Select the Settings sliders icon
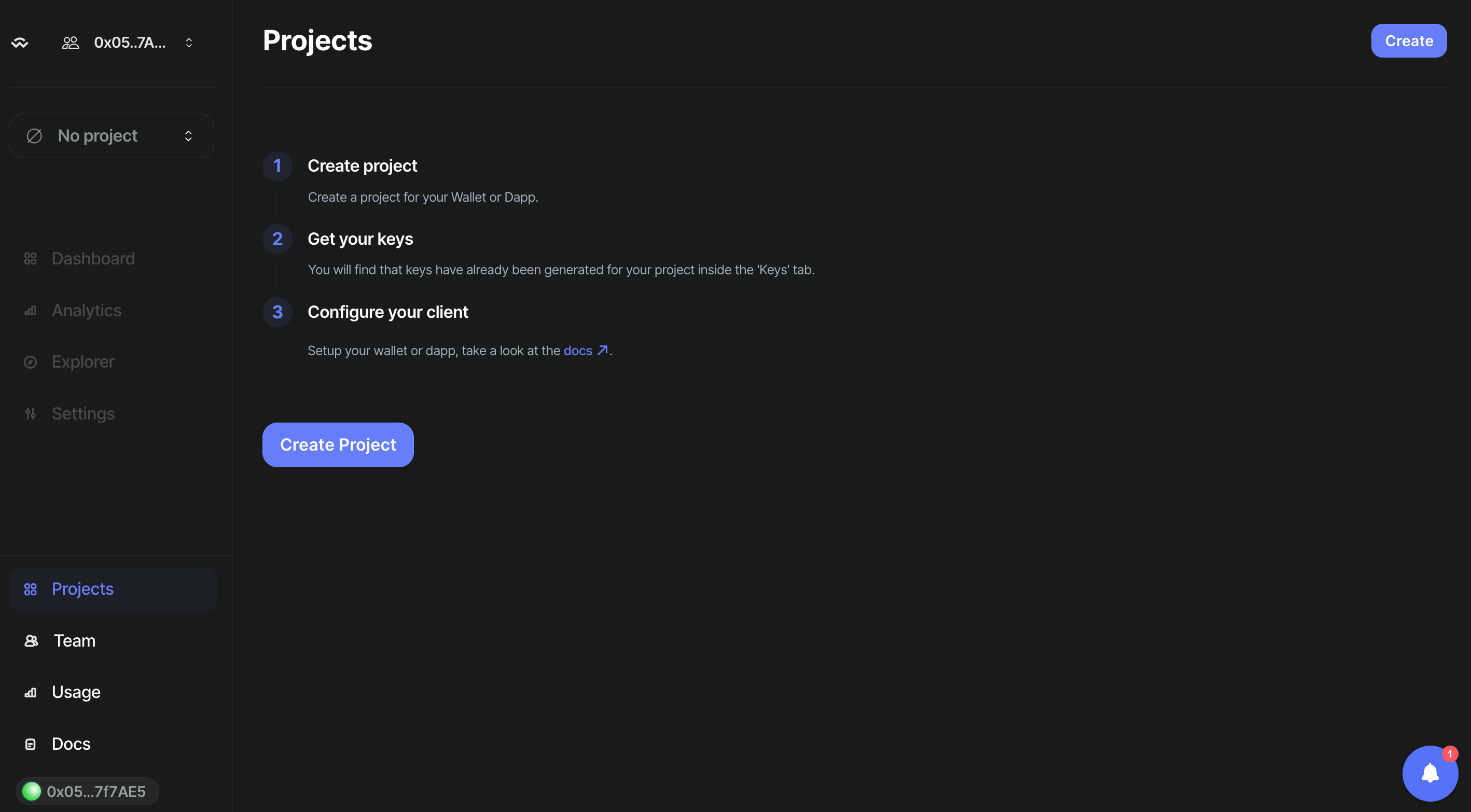Image resolution: width=1471 pixels, height=812 pixels. [31, 413]
